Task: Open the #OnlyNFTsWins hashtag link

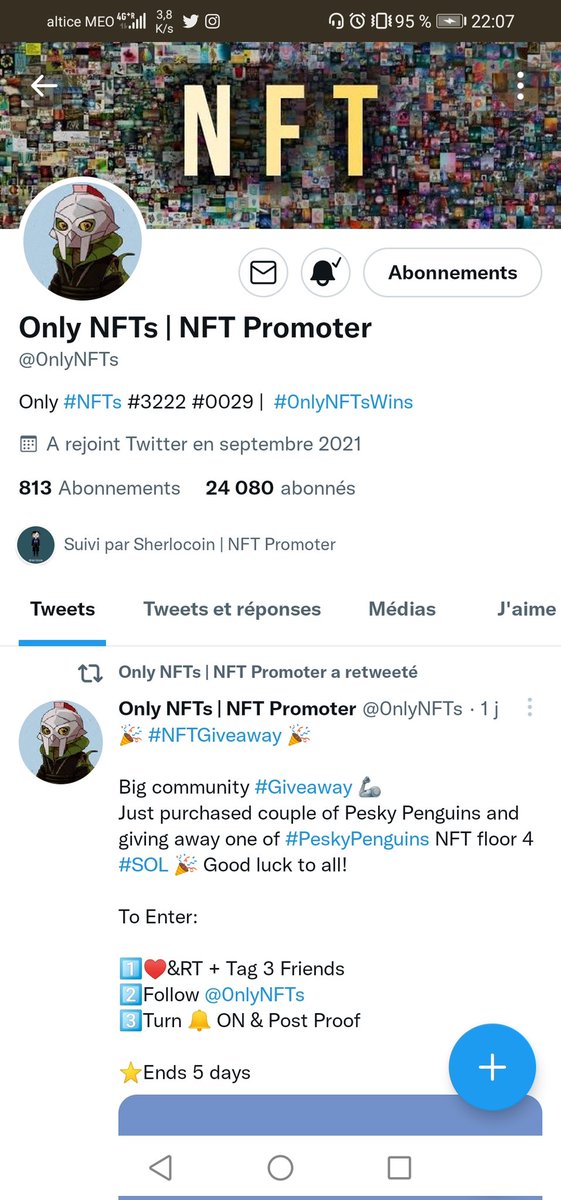Action: click(x=343, y=402)
